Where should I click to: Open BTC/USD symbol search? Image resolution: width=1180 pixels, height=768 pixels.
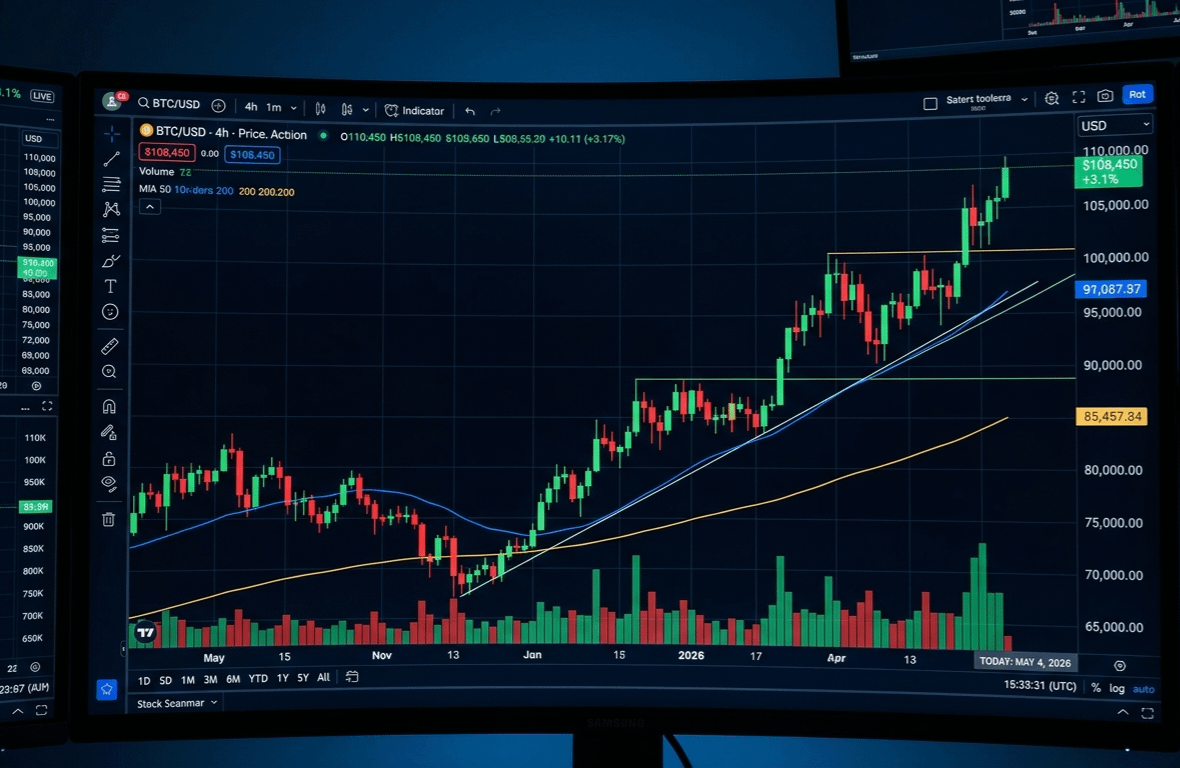coord(169,104)
